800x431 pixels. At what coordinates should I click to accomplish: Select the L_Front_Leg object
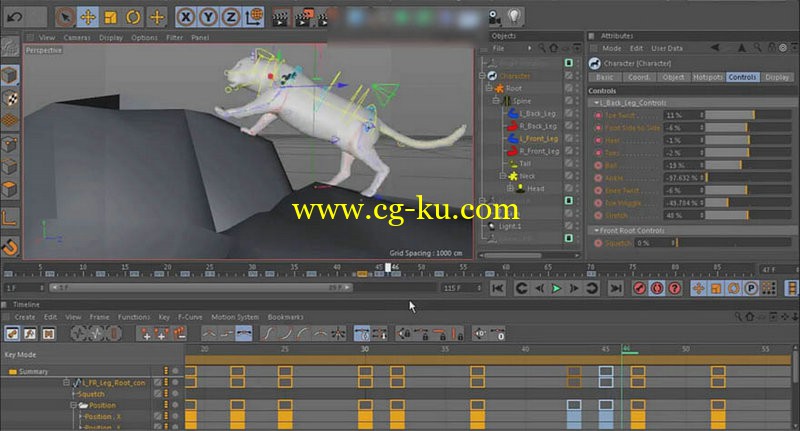(x=539, y=139)
